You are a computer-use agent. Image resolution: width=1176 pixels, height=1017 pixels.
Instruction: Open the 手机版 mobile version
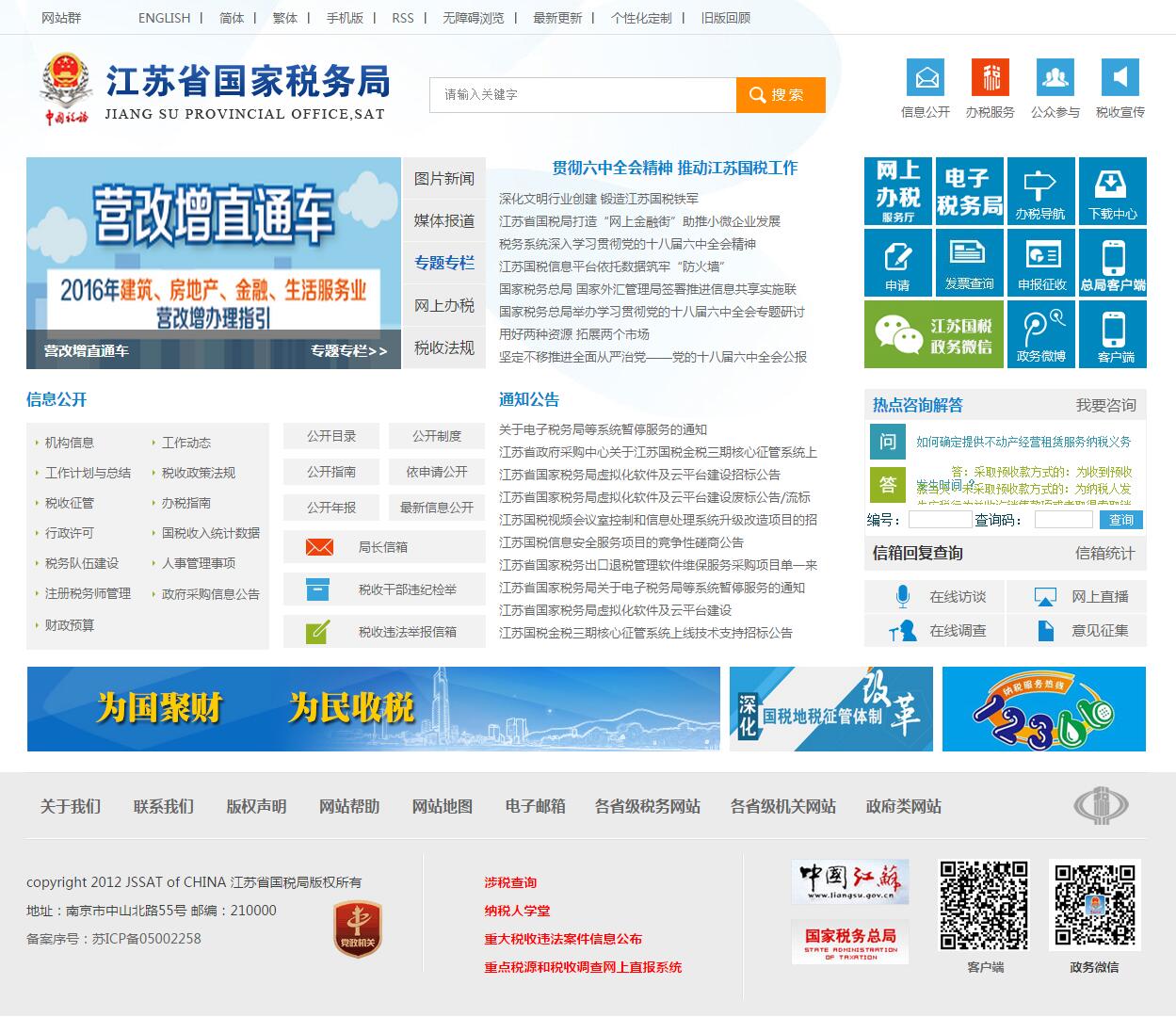click(x=345, y=18)
